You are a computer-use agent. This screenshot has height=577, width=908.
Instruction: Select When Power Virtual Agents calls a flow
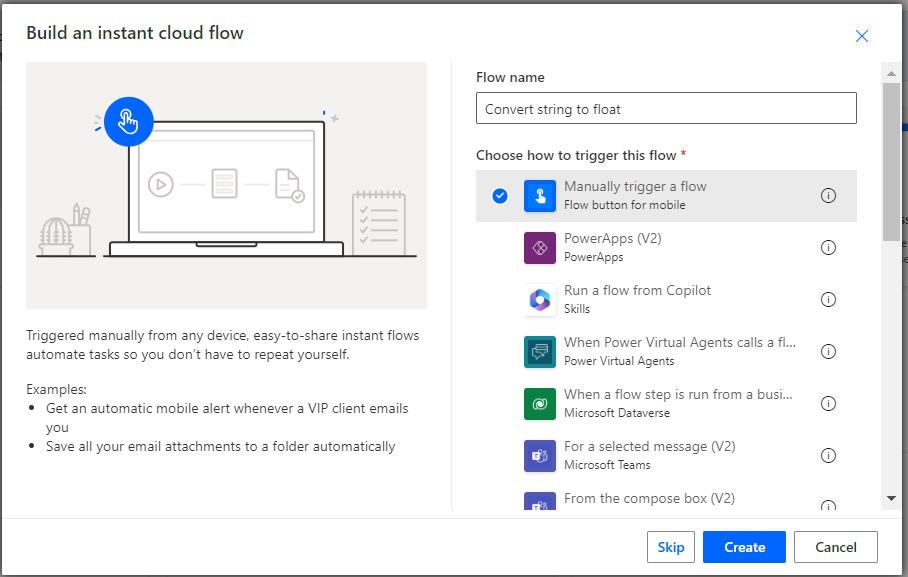pos(680,343)
